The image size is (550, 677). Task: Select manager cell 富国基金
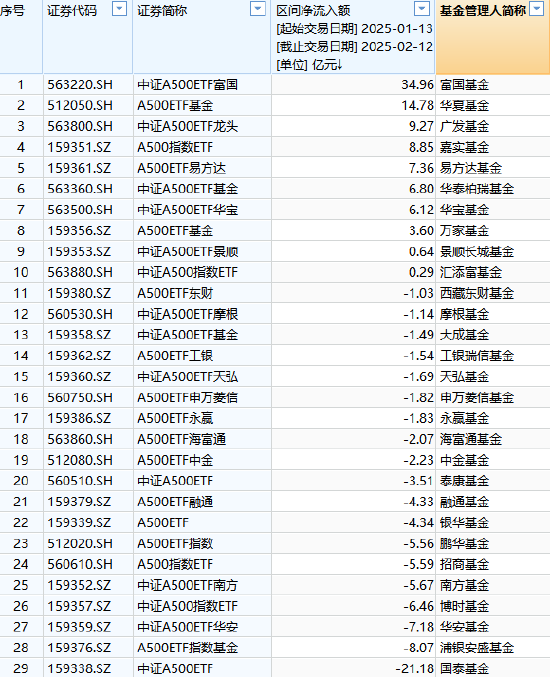[x=493, y=85]
